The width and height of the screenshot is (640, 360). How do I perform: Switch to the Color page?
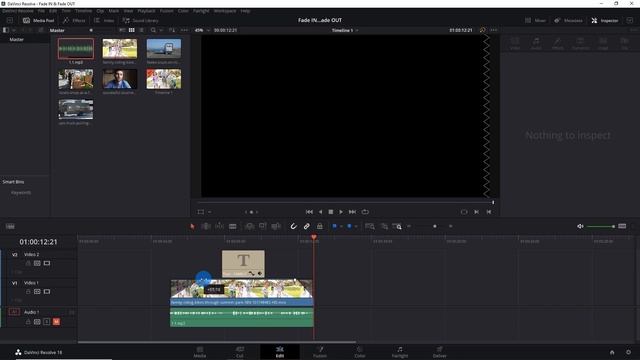coord(360,352)
